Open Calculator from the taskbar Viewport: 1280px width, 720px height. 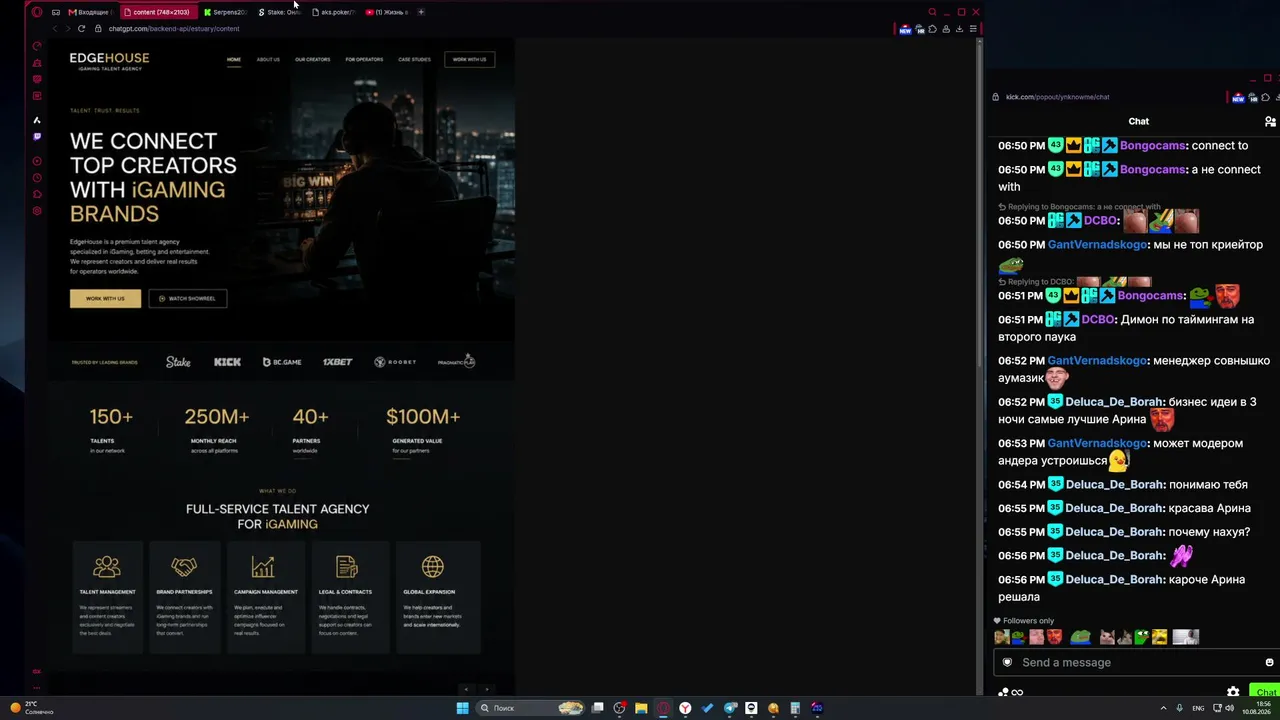click(x=795, y=708)
